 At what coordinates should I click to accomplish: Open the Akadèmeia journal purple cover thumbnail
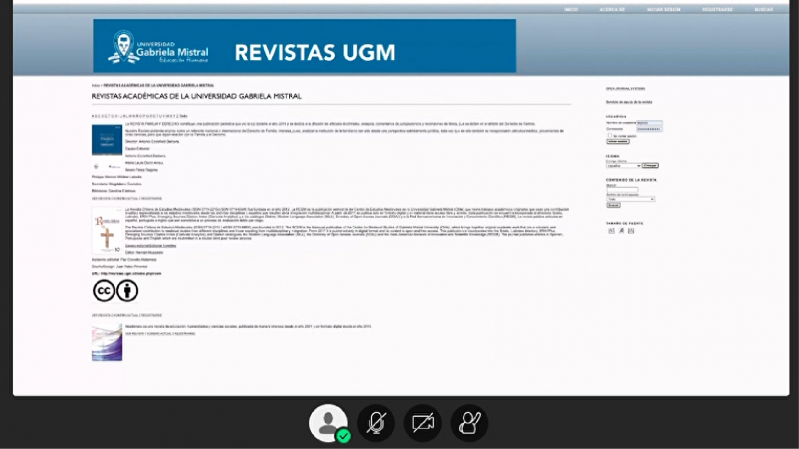coord(106,342)
